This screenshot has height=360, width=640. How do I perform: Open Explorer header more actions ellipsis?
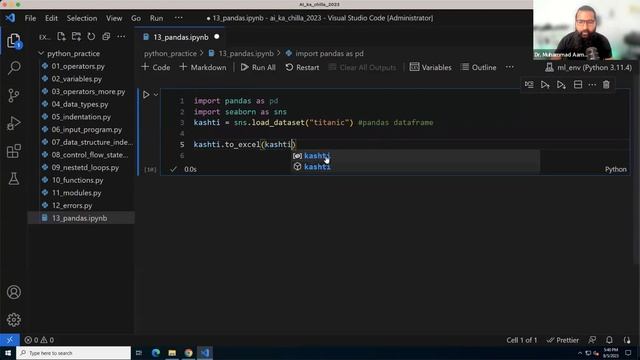pyautogui.click(x=121, y=37)
